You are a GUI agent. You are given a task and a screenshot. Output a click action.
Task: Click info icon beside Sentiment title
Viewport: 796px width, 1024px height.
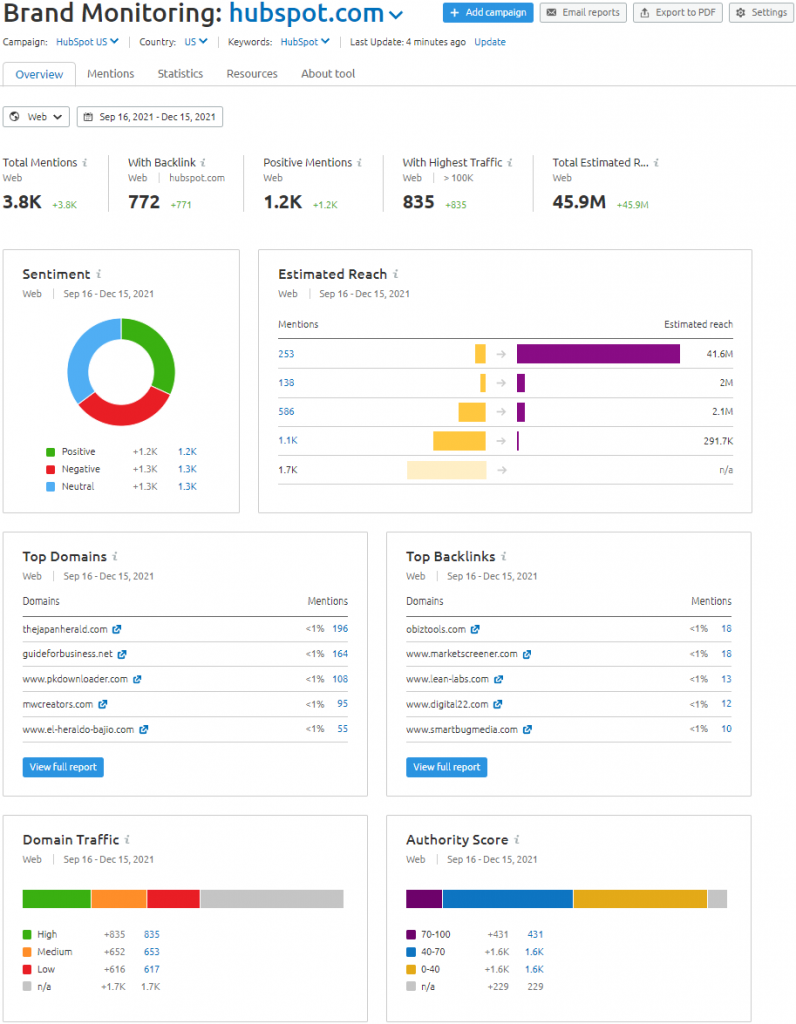click(99, 274)
